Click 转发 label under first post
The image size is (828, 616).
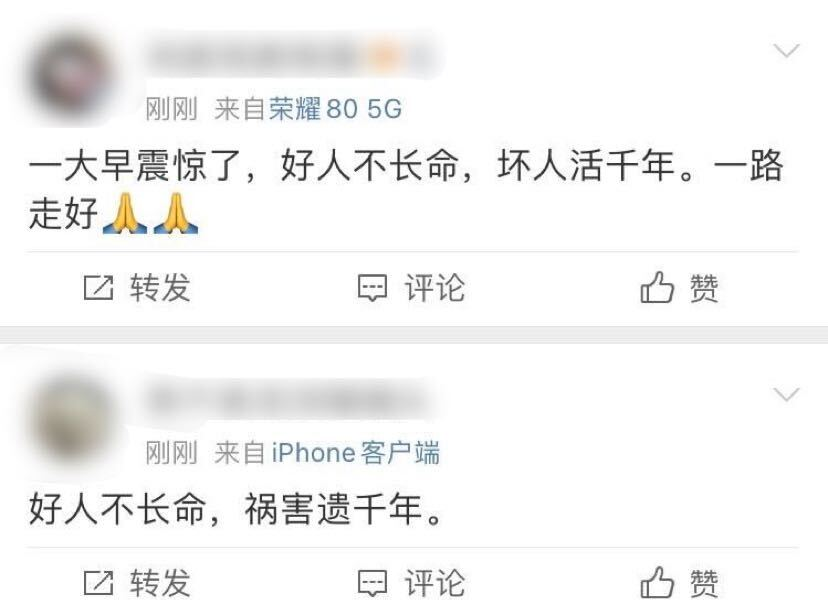[x=160, y=288]
